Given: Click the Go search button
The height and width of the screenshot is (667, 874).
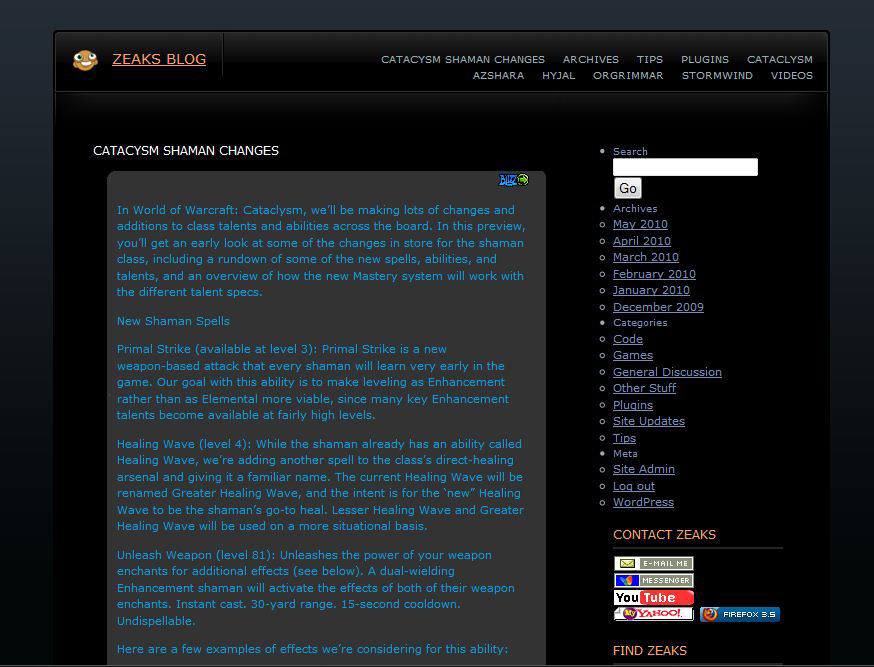Looking at the screenshot, I should pos(628,188).
